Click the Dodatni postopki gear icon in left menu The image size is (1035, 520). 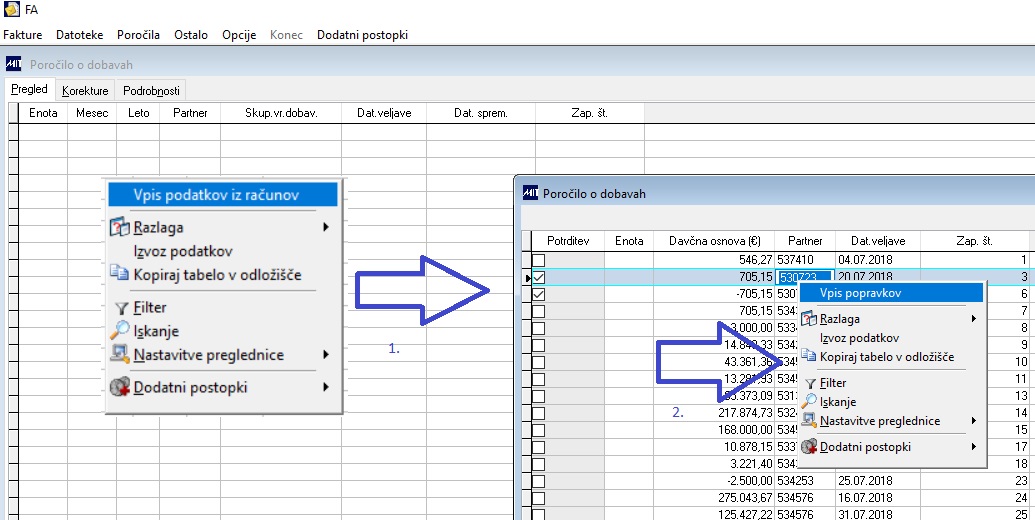(119, 387)
